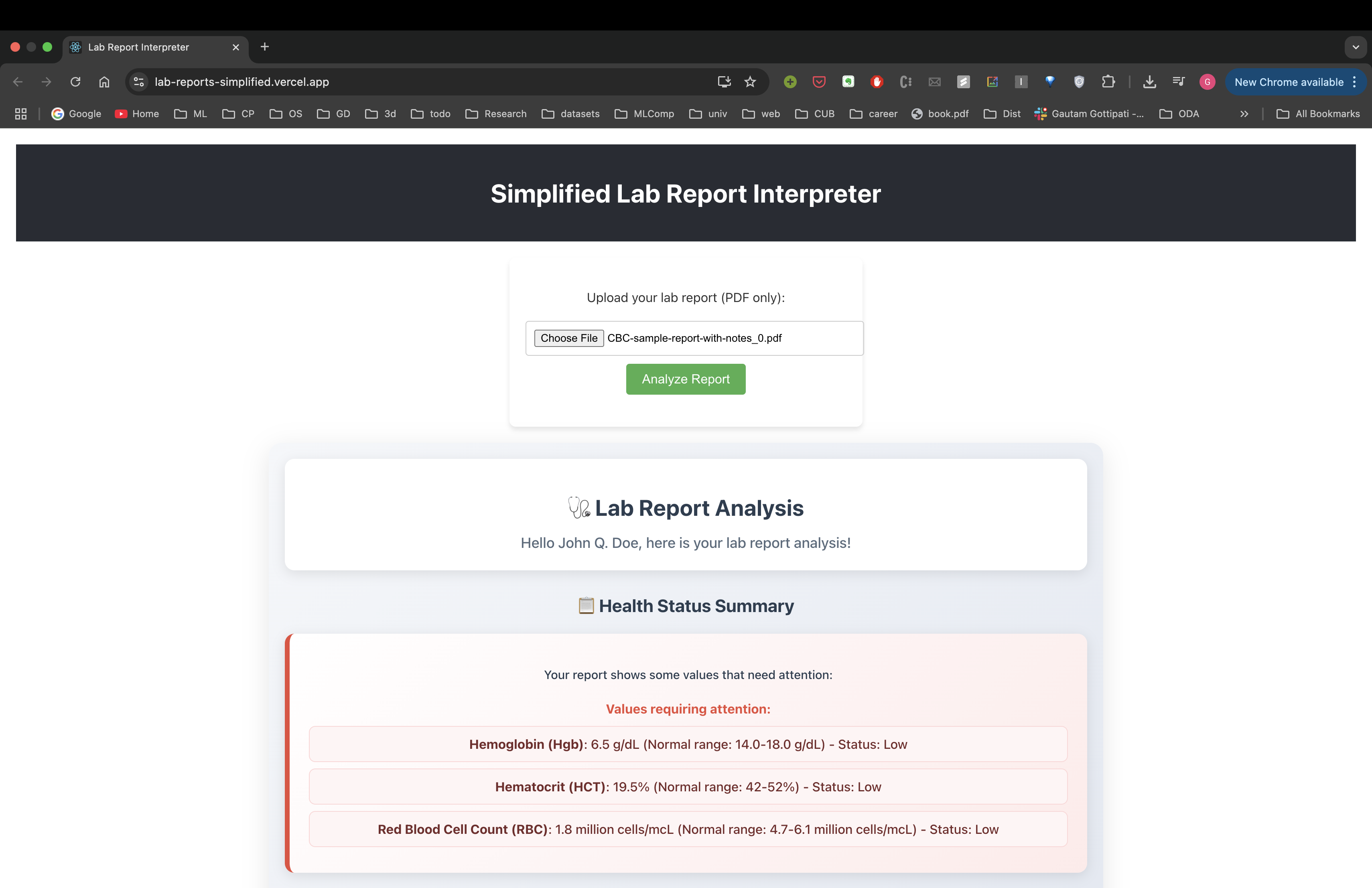Open the Chrome downloads icon
1372x888 pixels.
[x=1149, y=82]
